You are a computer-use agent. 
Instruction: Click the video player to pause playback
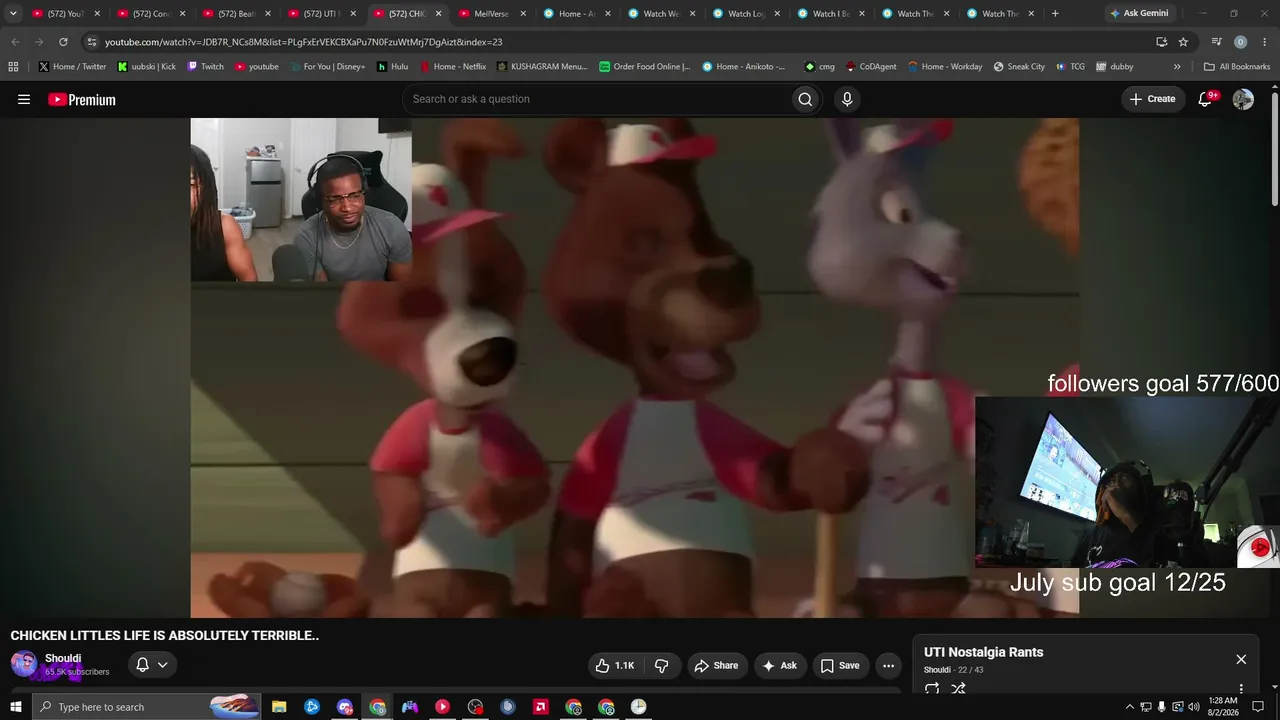pos(634,367)
